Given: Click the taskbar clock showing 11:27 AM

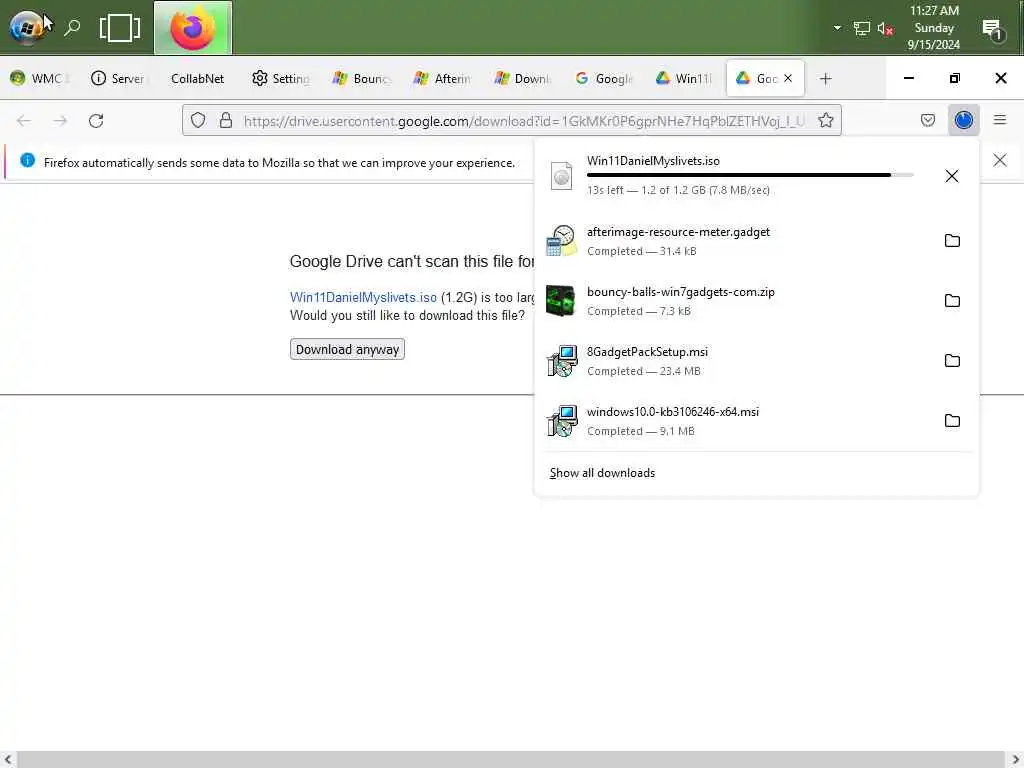Looking at the screenshot, I should pos(934,27).
